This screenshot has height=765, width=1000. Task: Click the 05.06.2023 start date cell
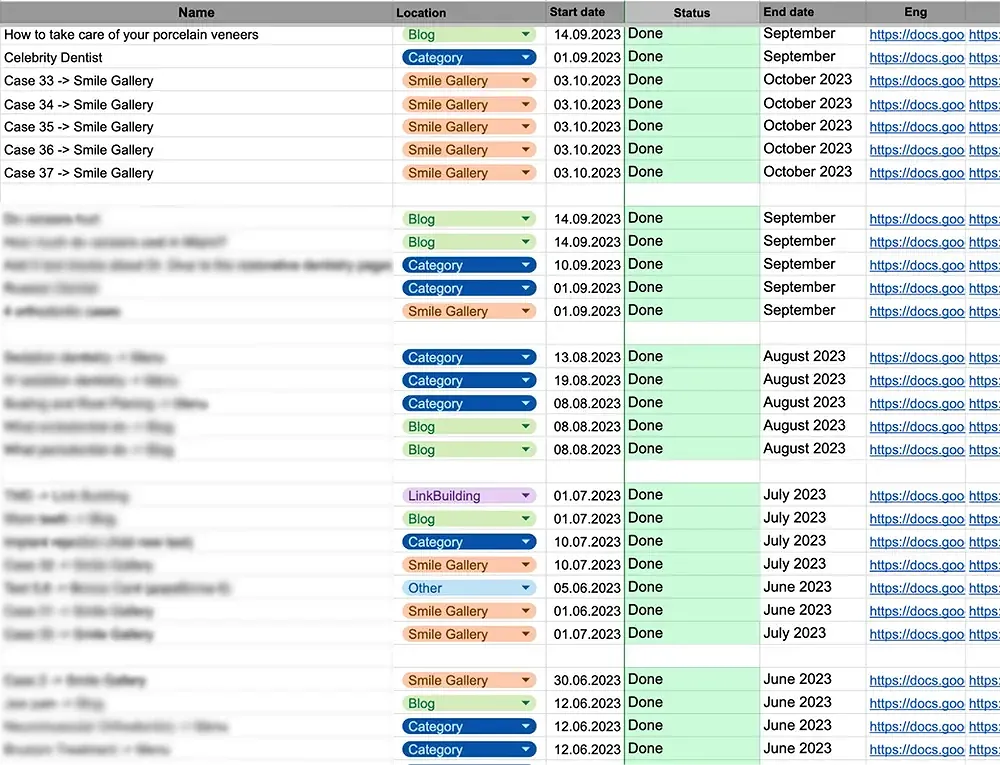coord(585,588)
